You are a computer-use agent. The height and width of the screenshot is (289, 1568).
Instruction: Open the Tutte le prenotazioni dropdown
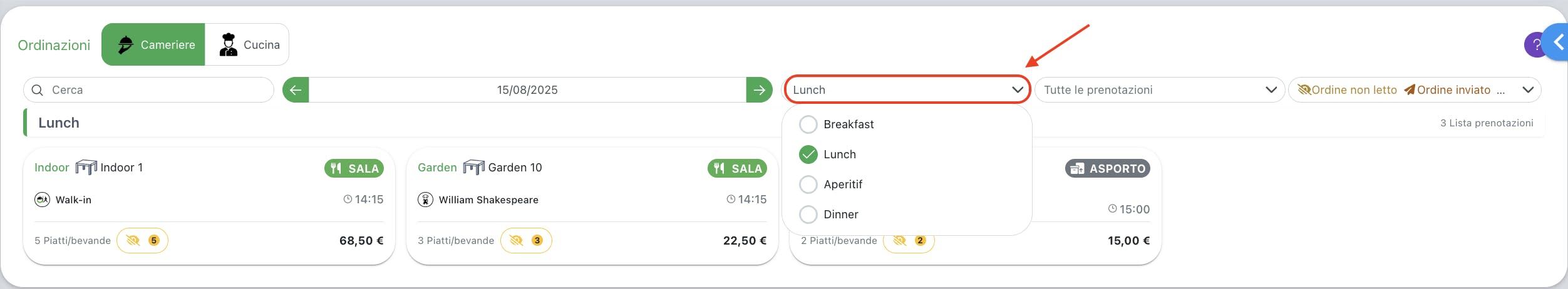tap(1160, 90)
